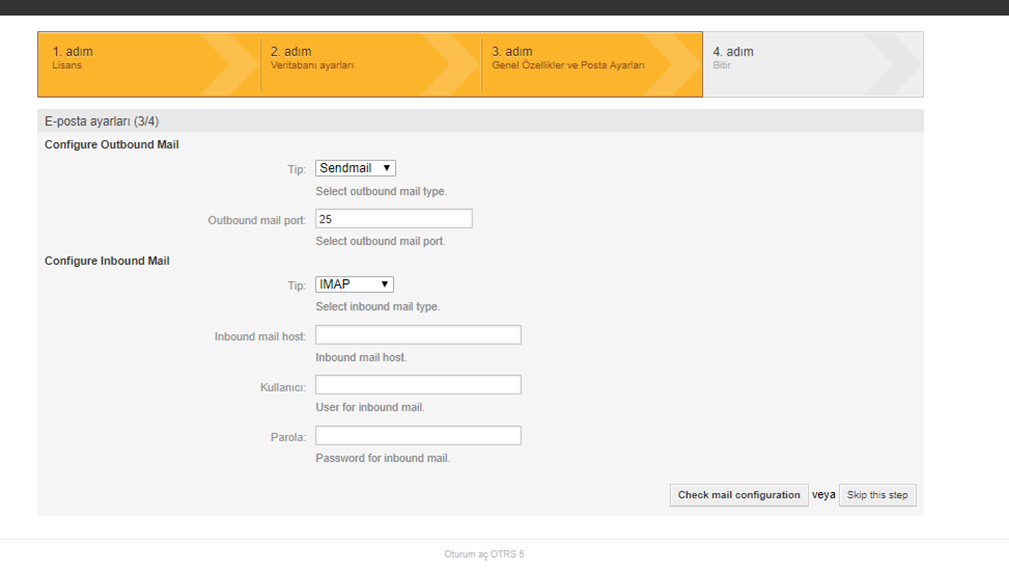Click Check mail configuration button

(x=739, y=495)
